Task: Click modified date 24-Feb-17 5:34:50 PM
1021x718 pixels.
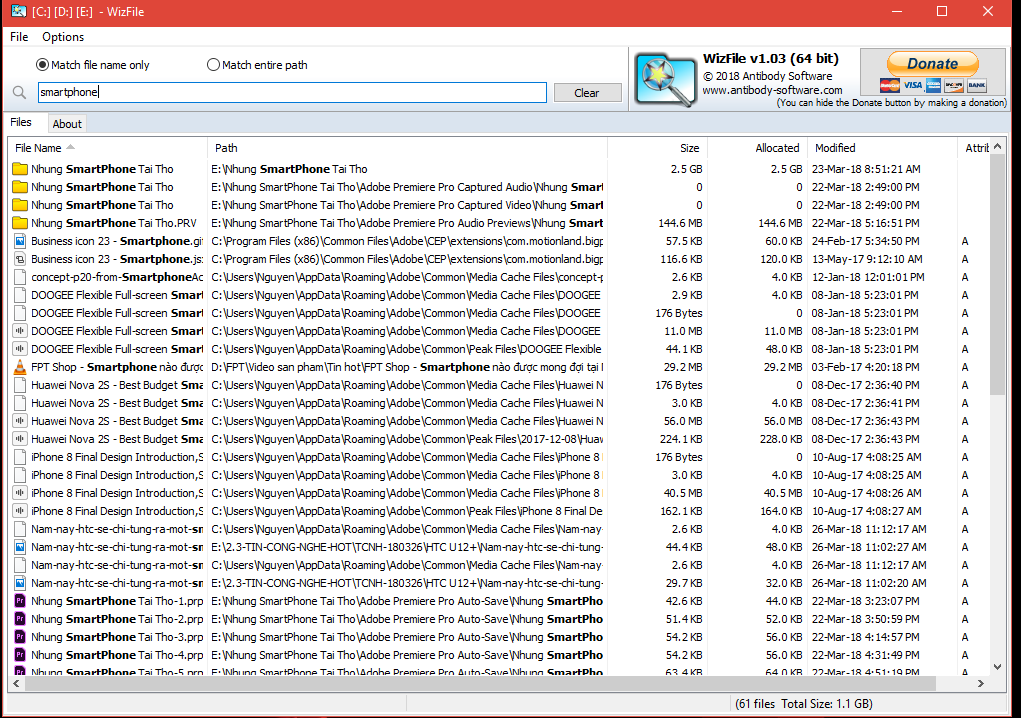Action: [x=865, y=241]
